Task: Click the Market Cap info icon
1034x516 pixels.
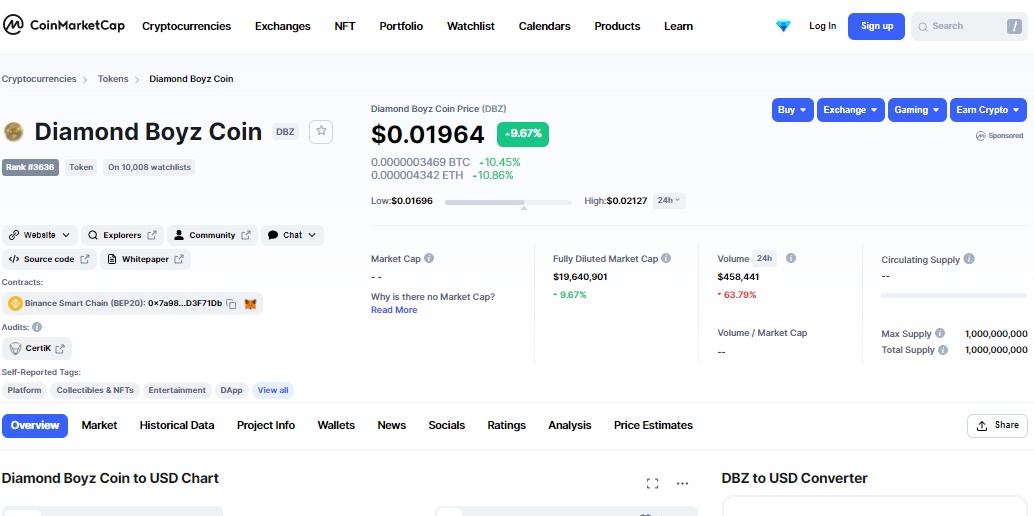Action: click(429, 259)
